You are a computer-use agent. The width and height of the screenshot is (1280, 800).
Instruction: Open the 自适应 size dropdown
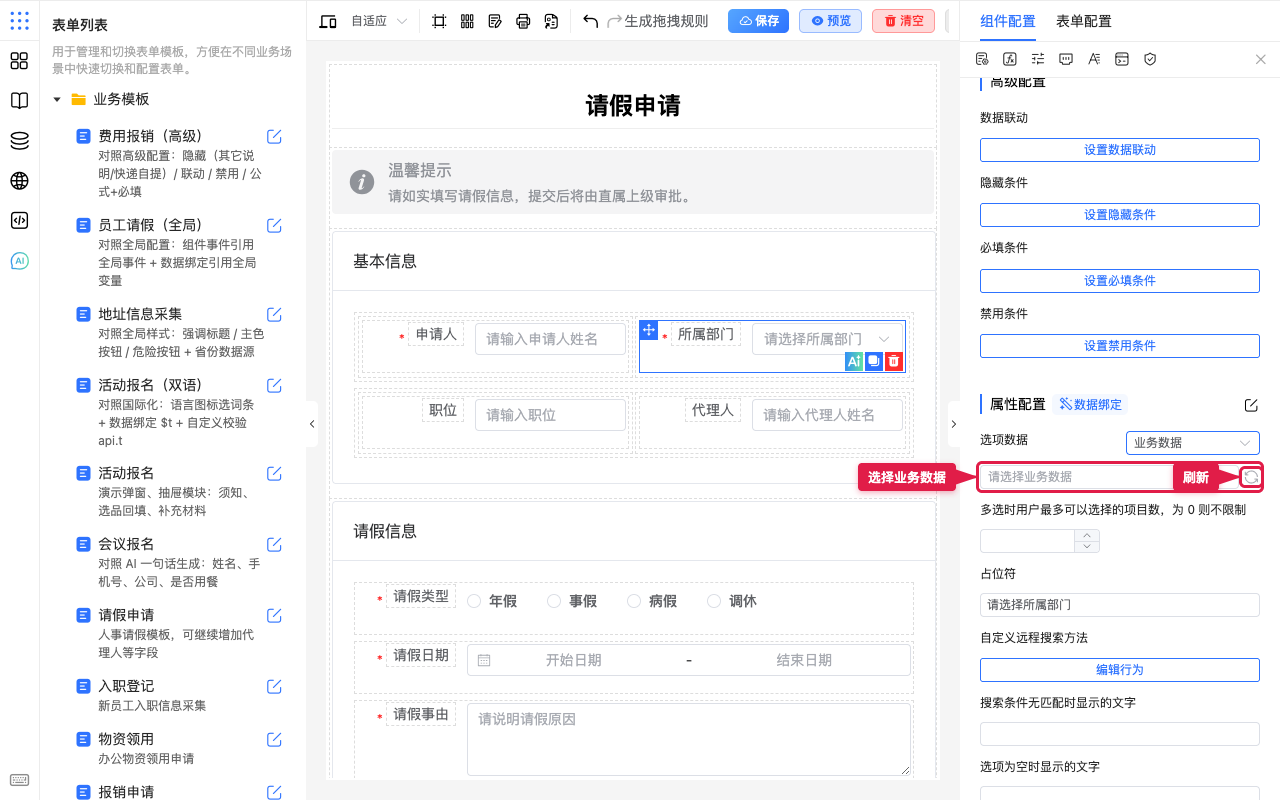click(378, 21)
